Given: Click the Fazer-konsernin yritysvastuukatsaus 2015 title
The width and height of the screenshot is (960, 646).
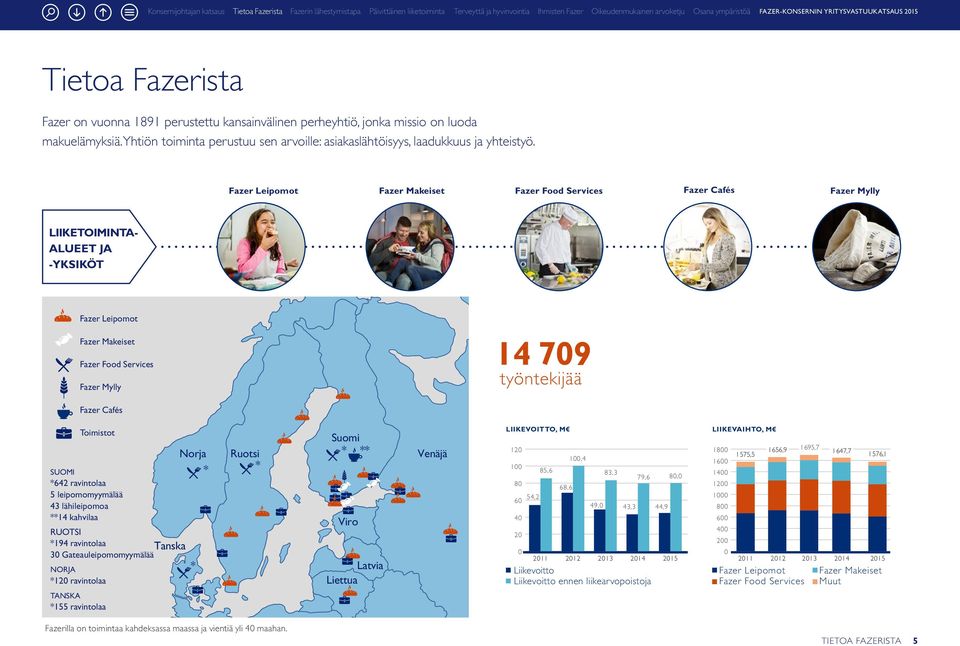Looking at the screenshot, I should pyautogui.click(x=838, y=12).
